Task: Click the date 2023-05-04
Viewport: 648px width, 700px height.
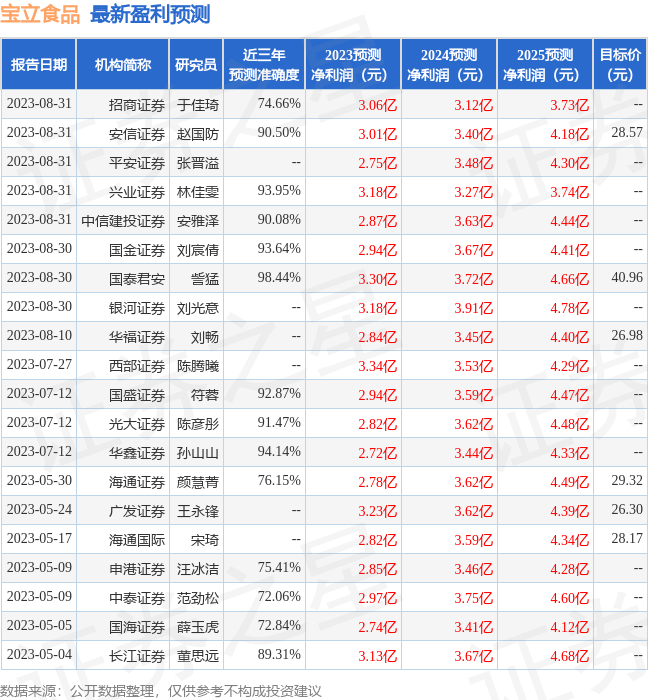Action: (39, 655)
